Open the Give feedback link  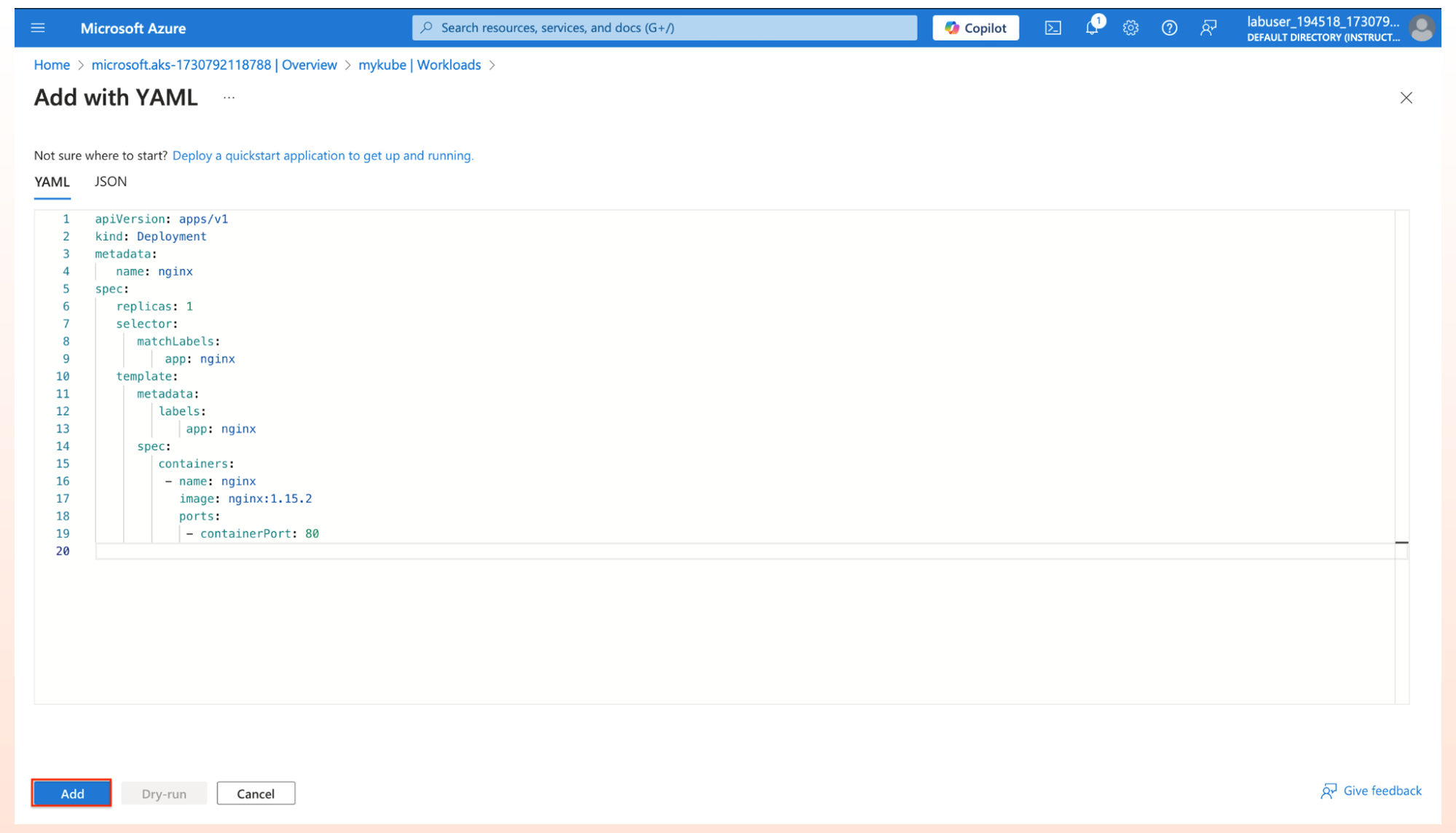[x=1371, y=791]
